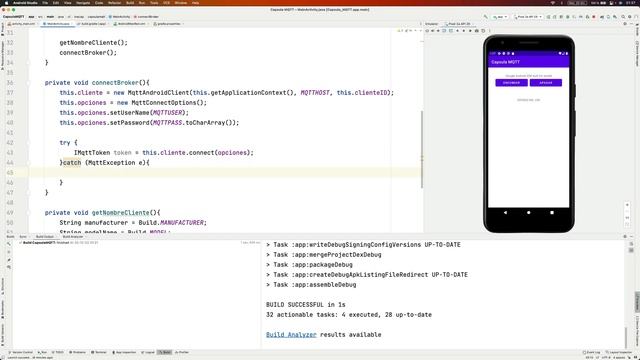Open the Profiler tool window
This screenshot has height=360, width=640.
click(x=182, y=352)
